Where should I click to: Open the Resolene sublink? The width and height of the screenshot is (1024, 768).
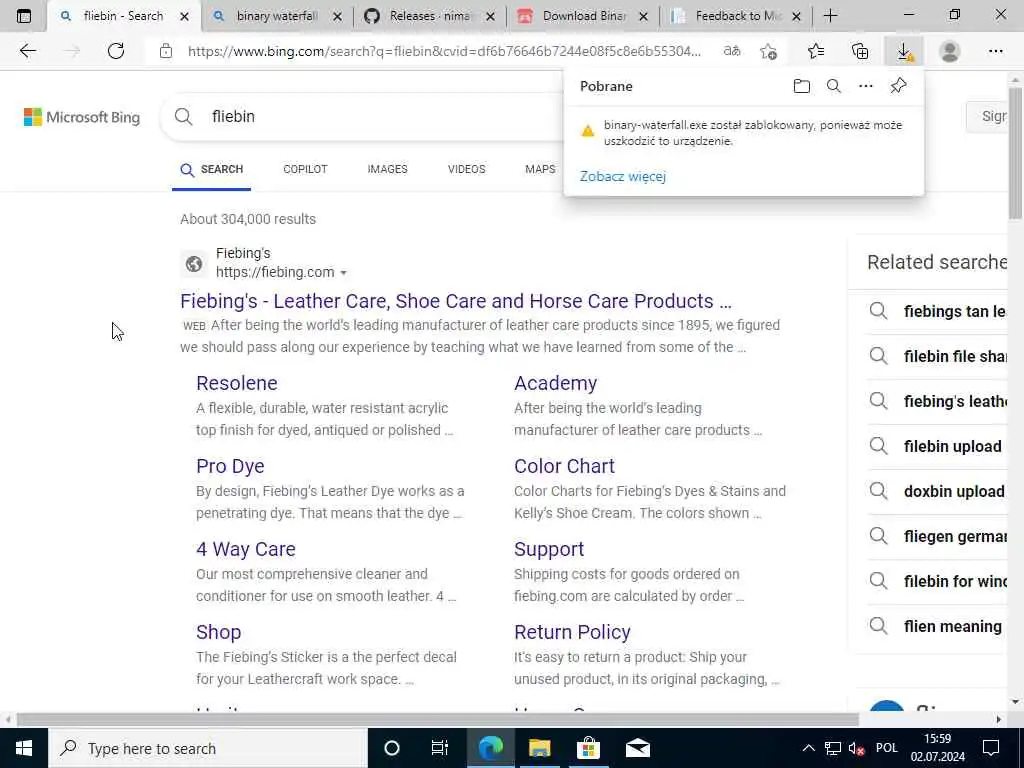236,383
